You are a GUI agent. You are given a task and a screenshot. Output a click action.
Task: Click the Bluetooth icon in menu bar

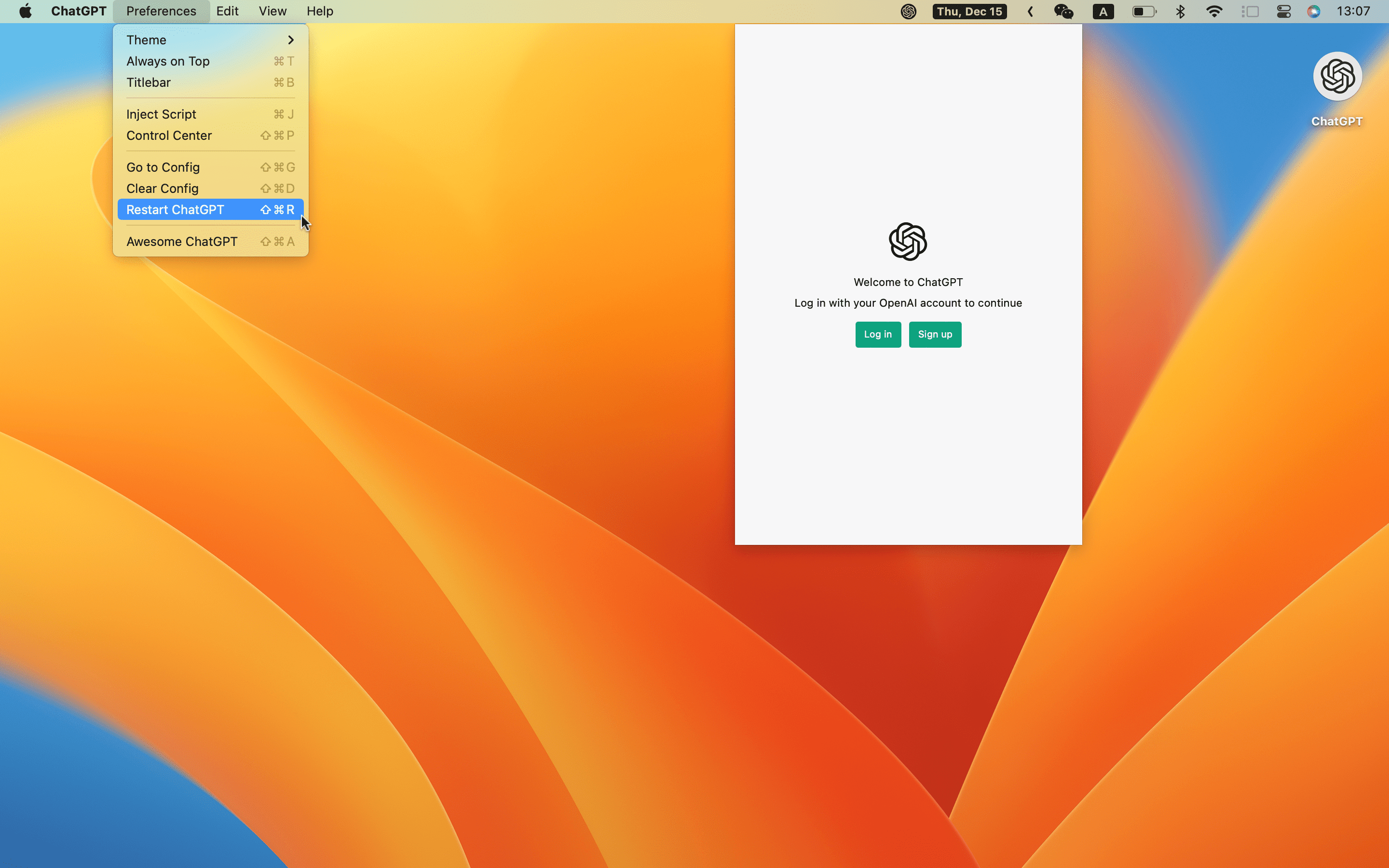(1180, 12)
